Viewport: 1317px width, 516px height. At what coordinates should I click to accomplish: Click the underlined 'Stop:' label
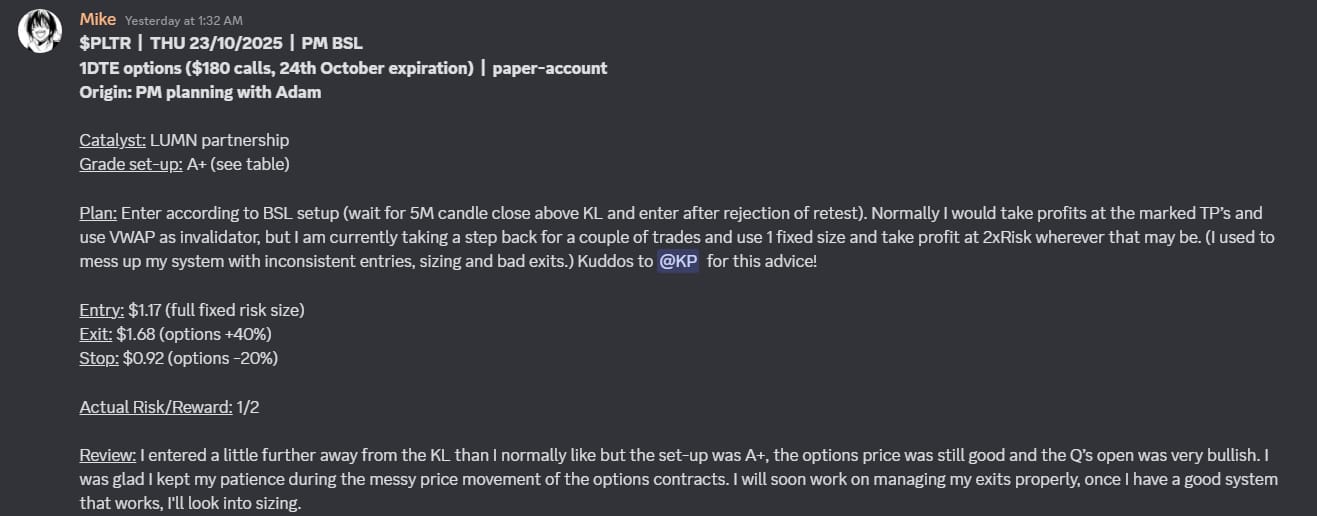pos(99,357)
